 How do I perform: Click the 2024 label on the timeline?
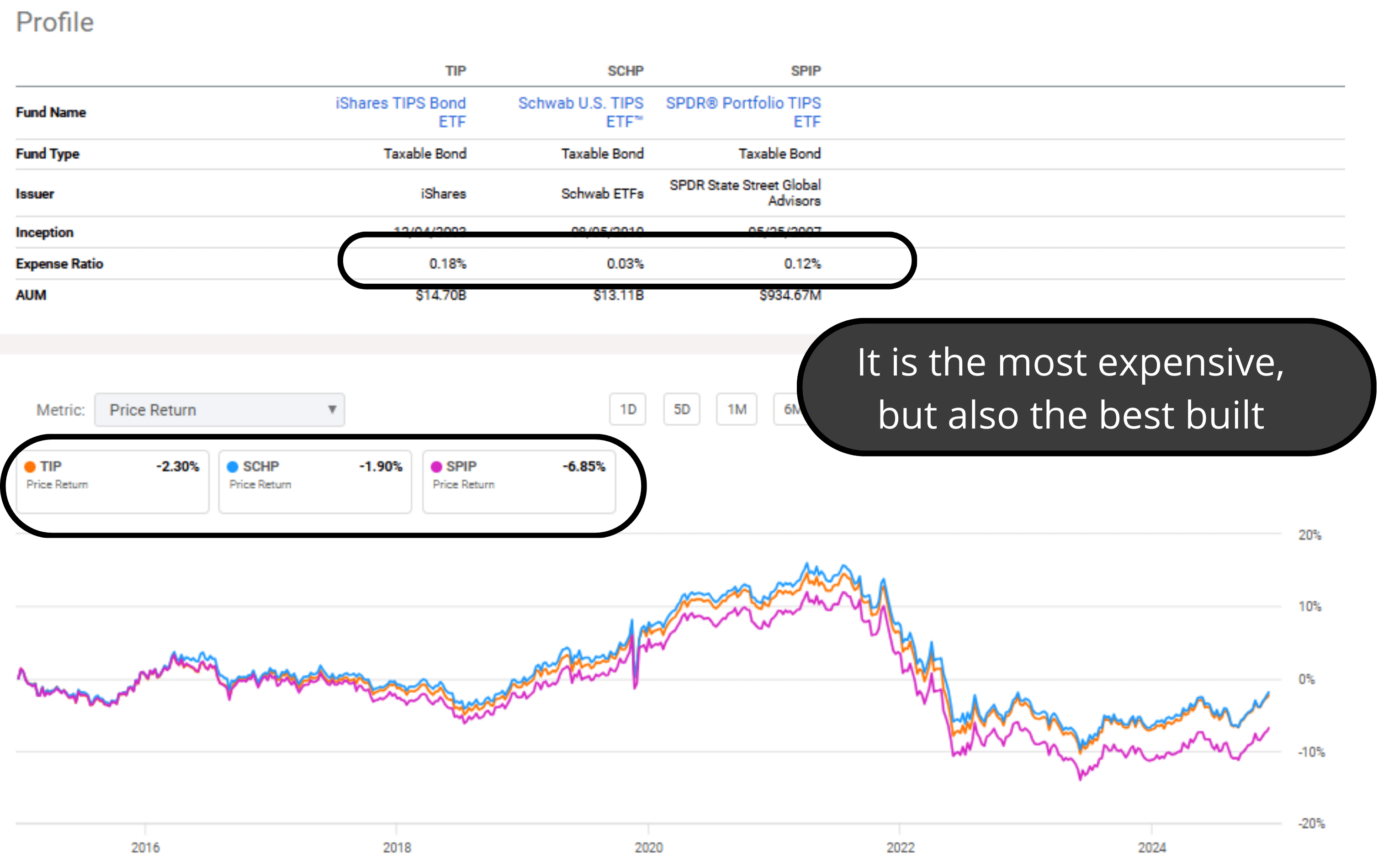(1151, 847)
